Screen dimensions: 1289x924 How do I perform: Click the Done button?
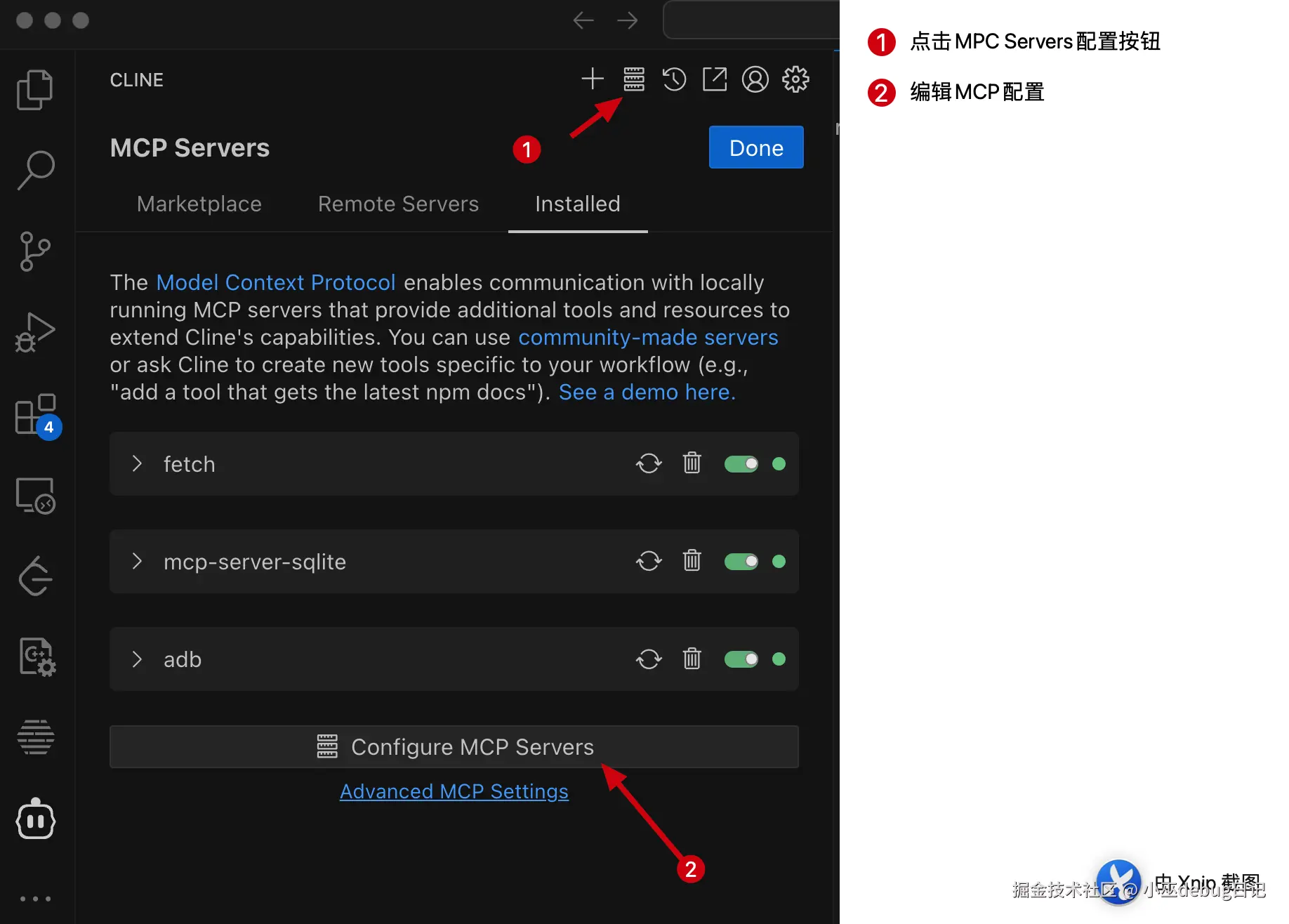(756, 147)
